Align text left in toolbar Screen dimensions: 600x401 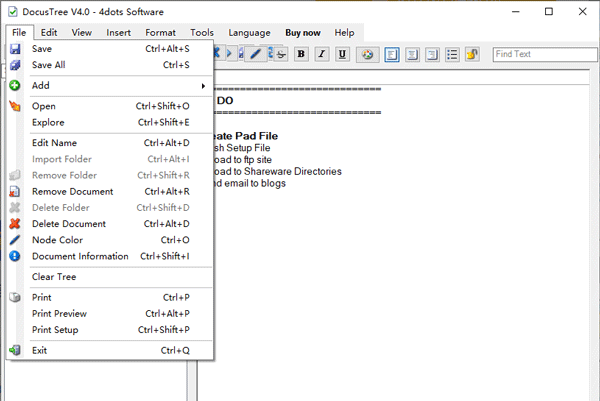click(x=392, y=54)
